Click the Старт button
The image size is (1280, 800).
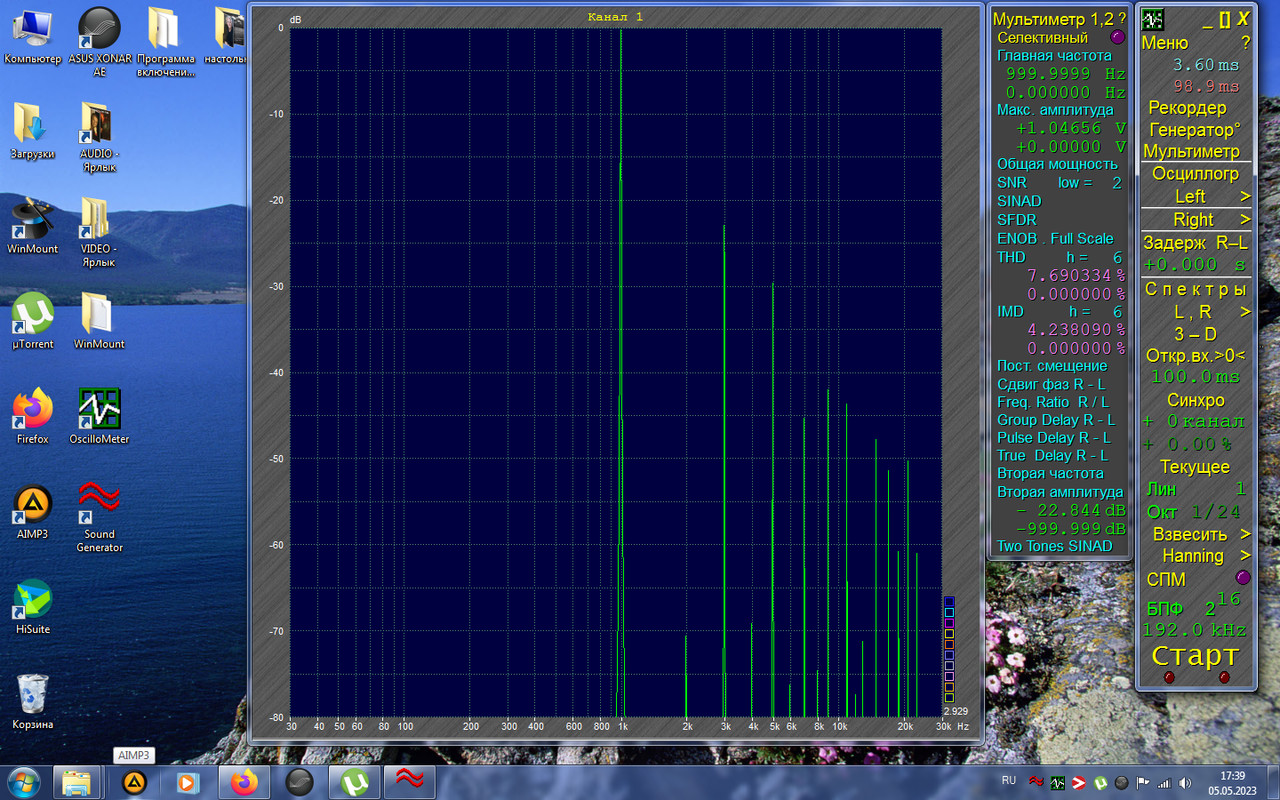1196,656
